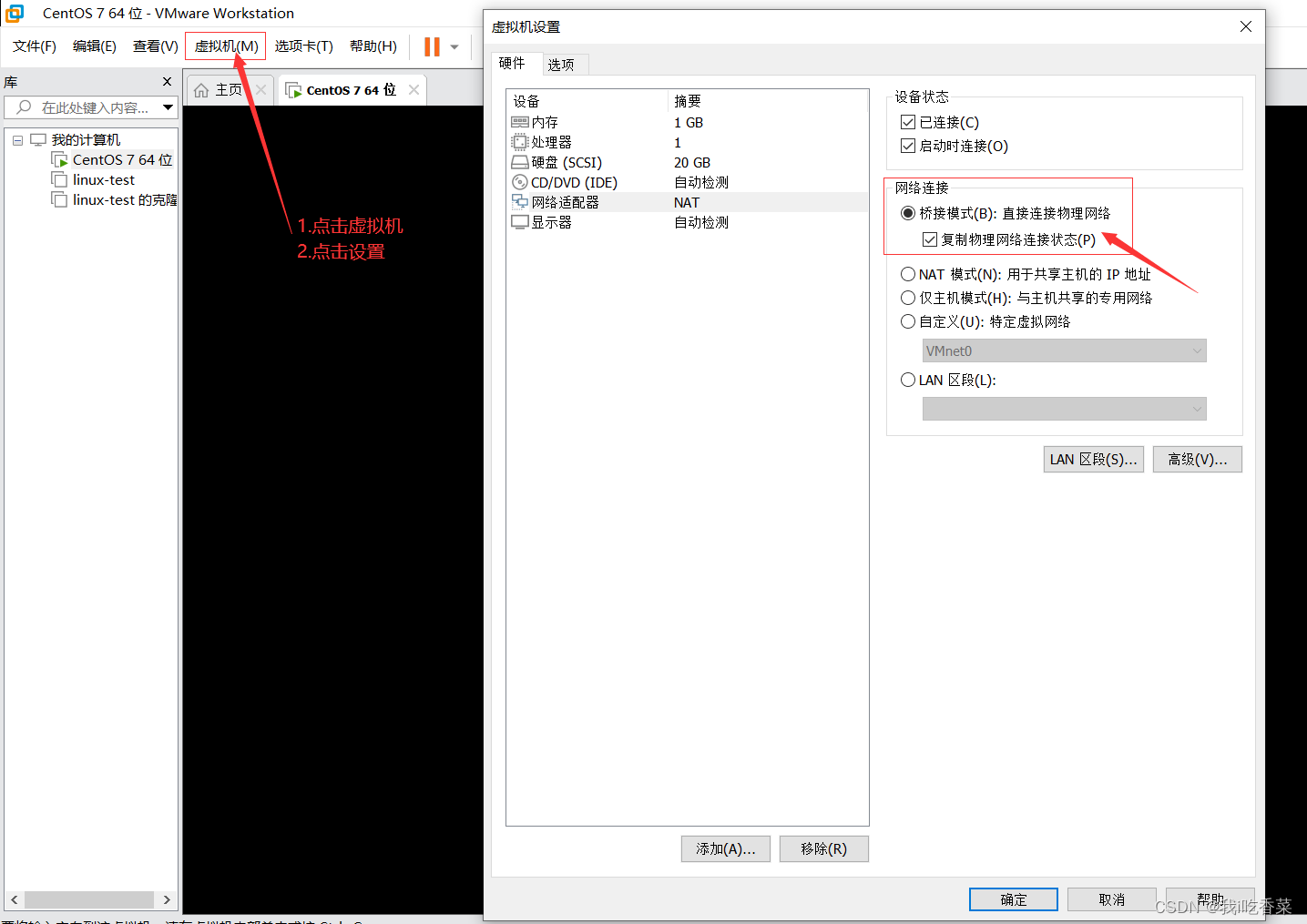Viewport: 1307px width, 924px height.
Task: Select CentOS 7 64 位 in library tree
Action: [x=122, y=159]
